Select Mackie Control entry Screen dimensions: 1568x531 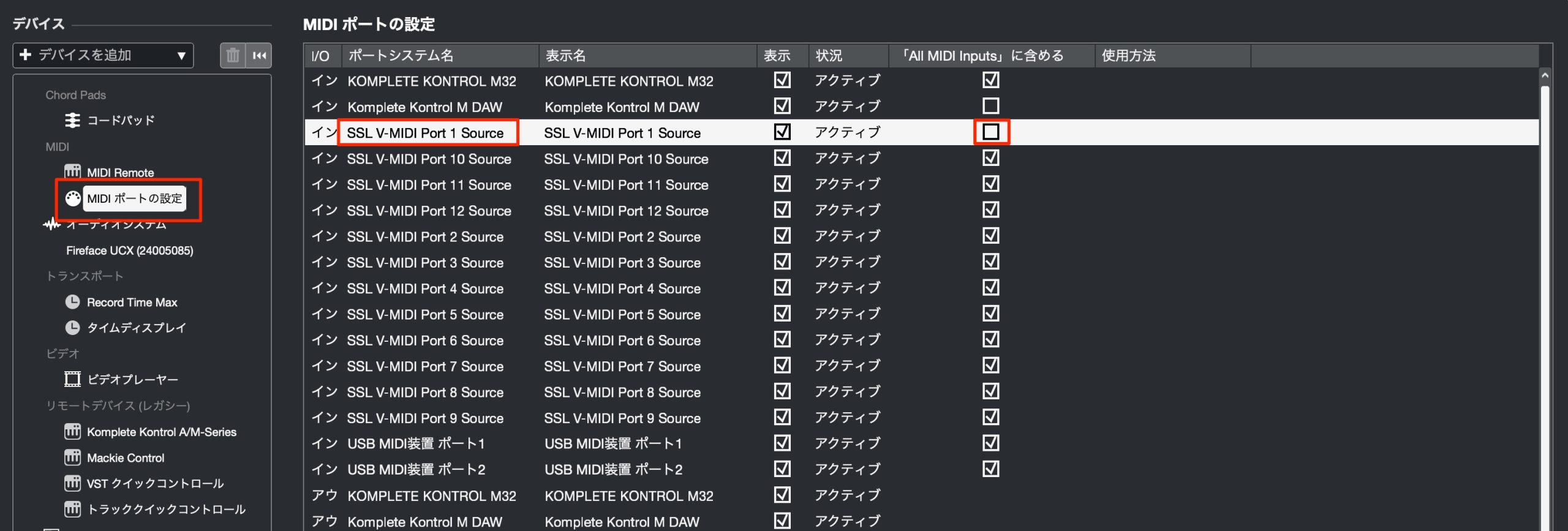pyautogui.click(x=126, y=458)
